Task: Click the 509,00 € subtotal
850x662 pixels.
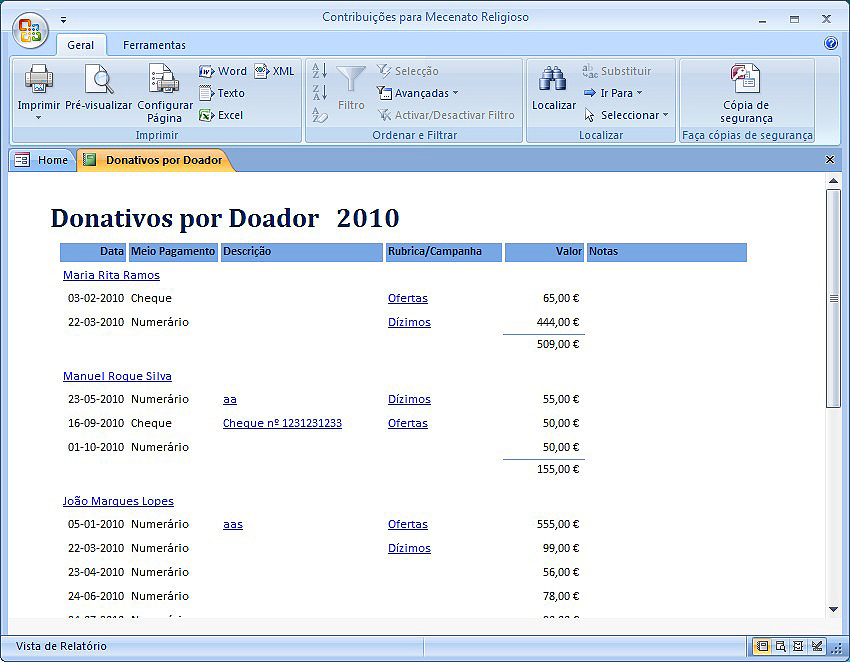Action: (x=558, y=344)
